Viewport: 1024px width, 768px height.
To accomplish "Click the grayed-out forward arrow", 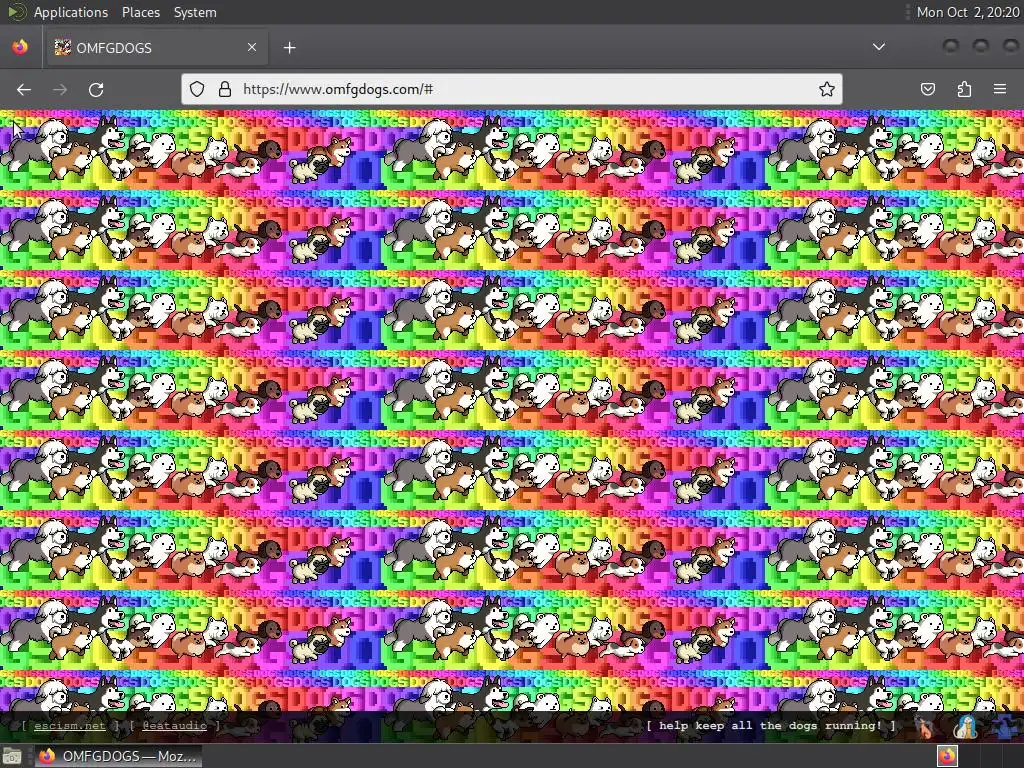I will [60, 89].
